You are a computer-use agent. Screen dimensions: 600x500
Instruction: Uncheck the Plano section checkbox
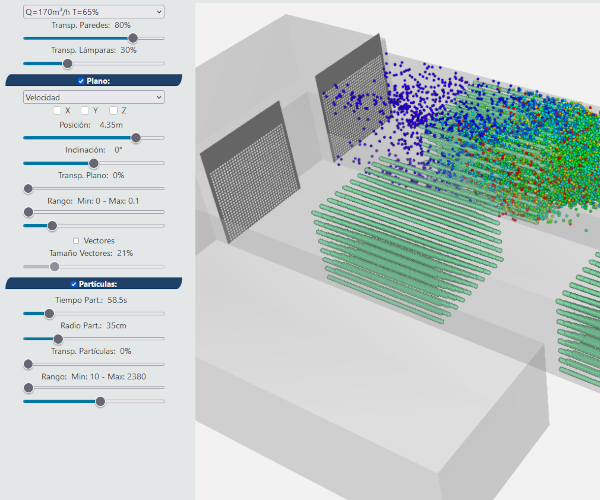point(81,80)
